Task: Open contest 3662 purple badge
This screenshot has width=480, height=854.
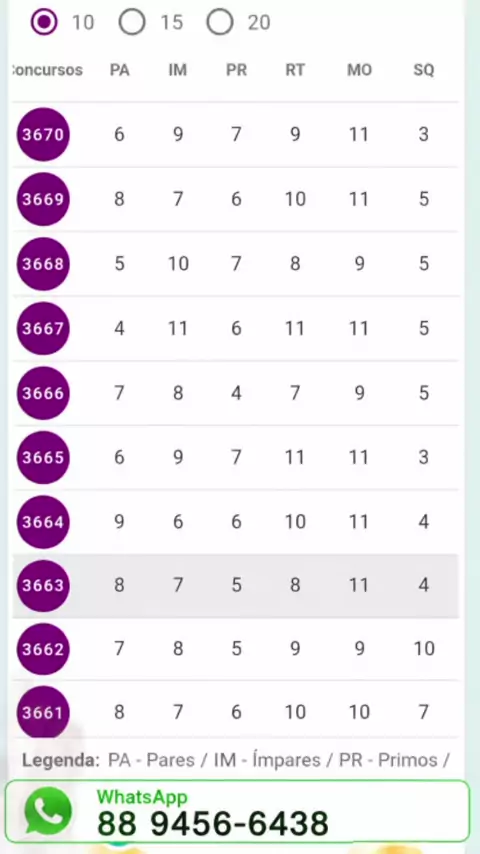Action: pos(43,649)
